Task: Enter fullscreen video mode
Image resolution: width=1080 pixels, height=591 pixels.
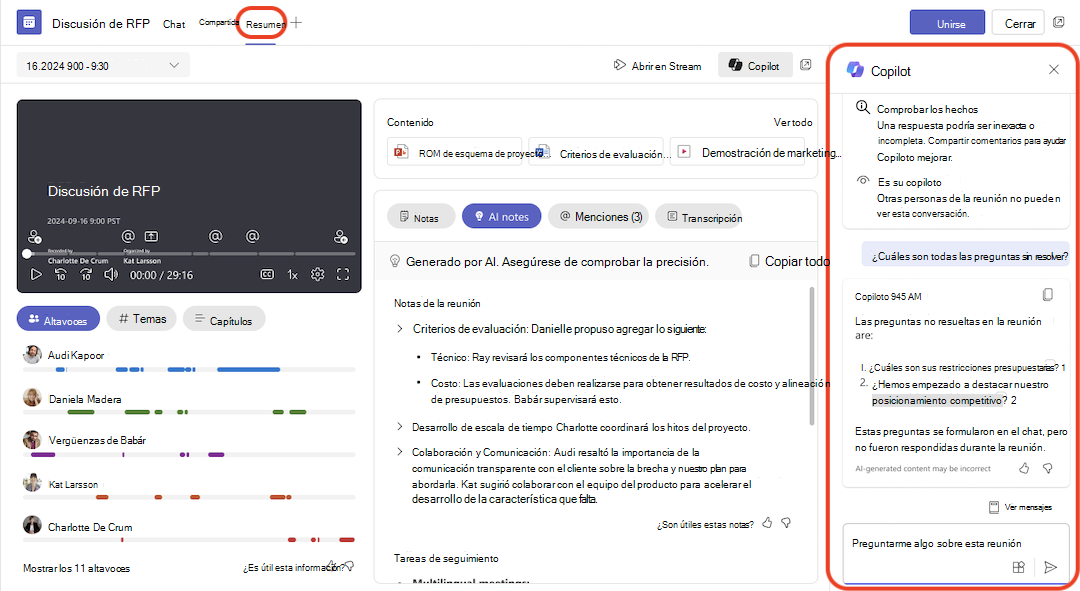Action: (x=343, y=274)
